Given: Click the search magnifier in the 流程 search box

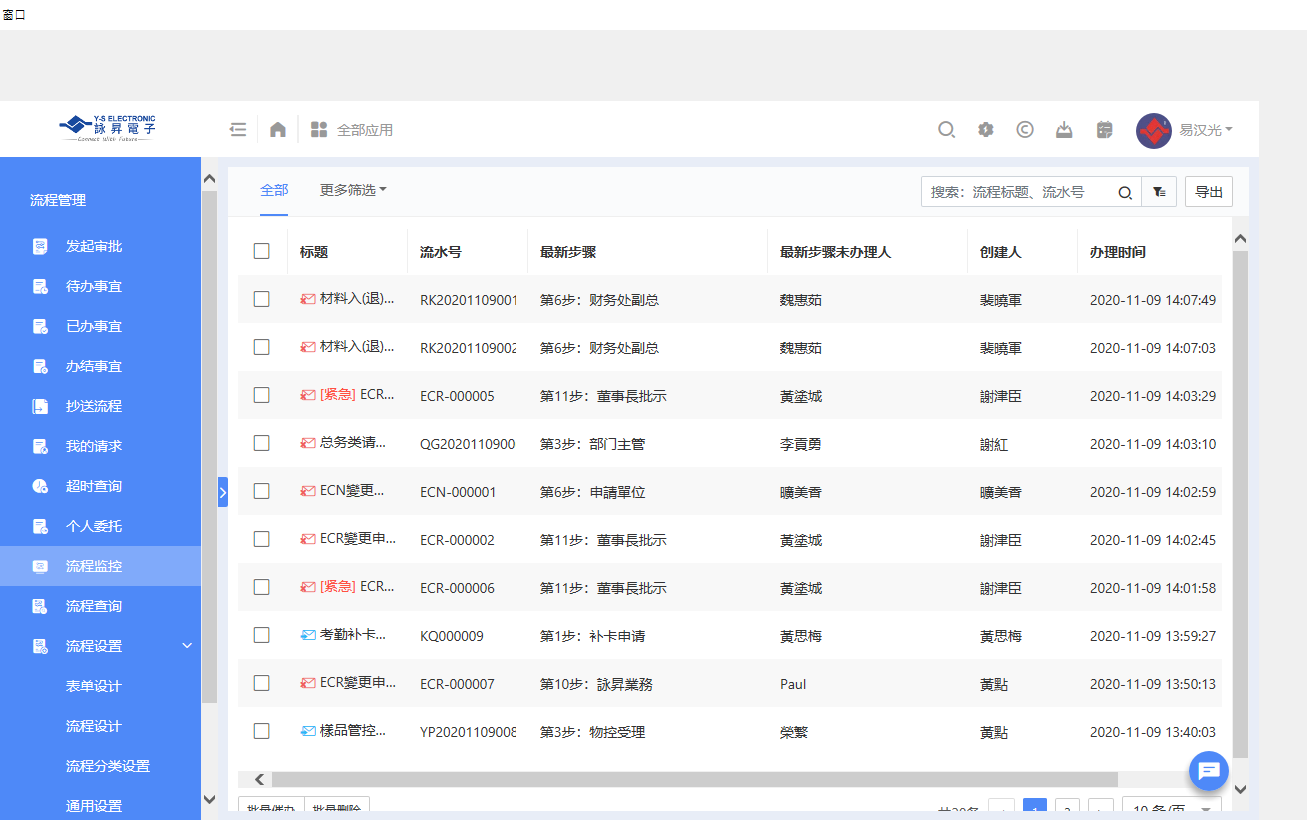Looking at the screenshot, I should point(1125,192).
